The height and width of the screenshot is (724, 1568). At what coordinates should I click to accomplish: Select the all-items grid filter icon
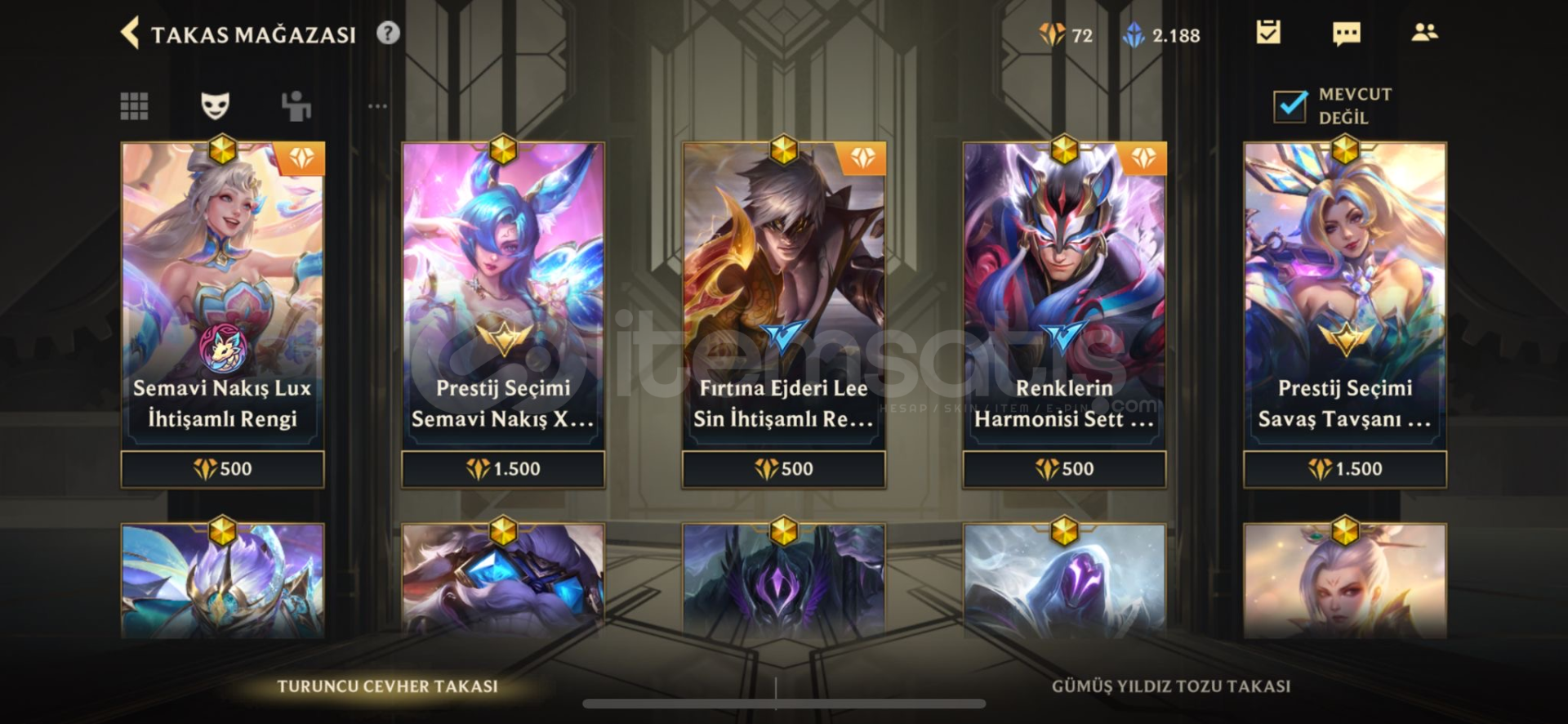coord(134,105)
